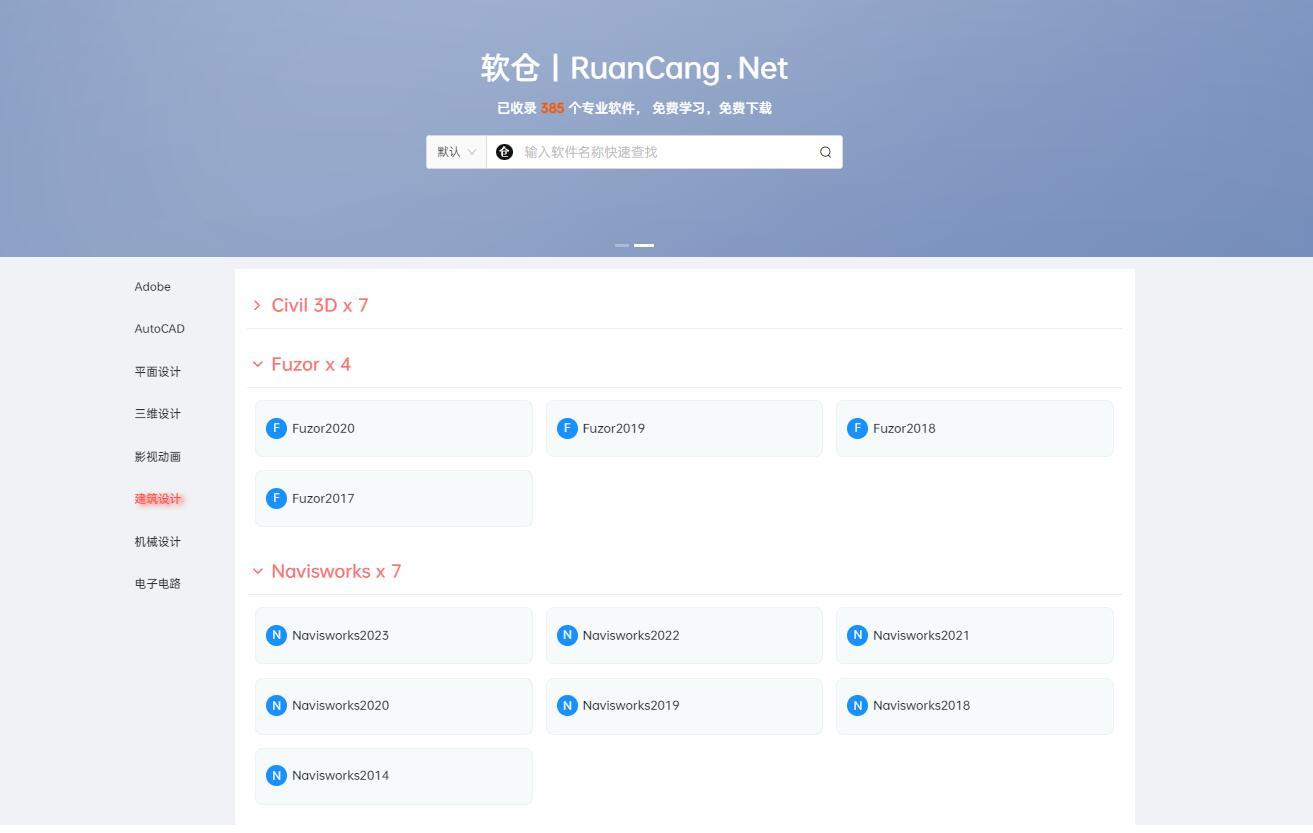Open the Navisworks2019 link

[684, 705]
